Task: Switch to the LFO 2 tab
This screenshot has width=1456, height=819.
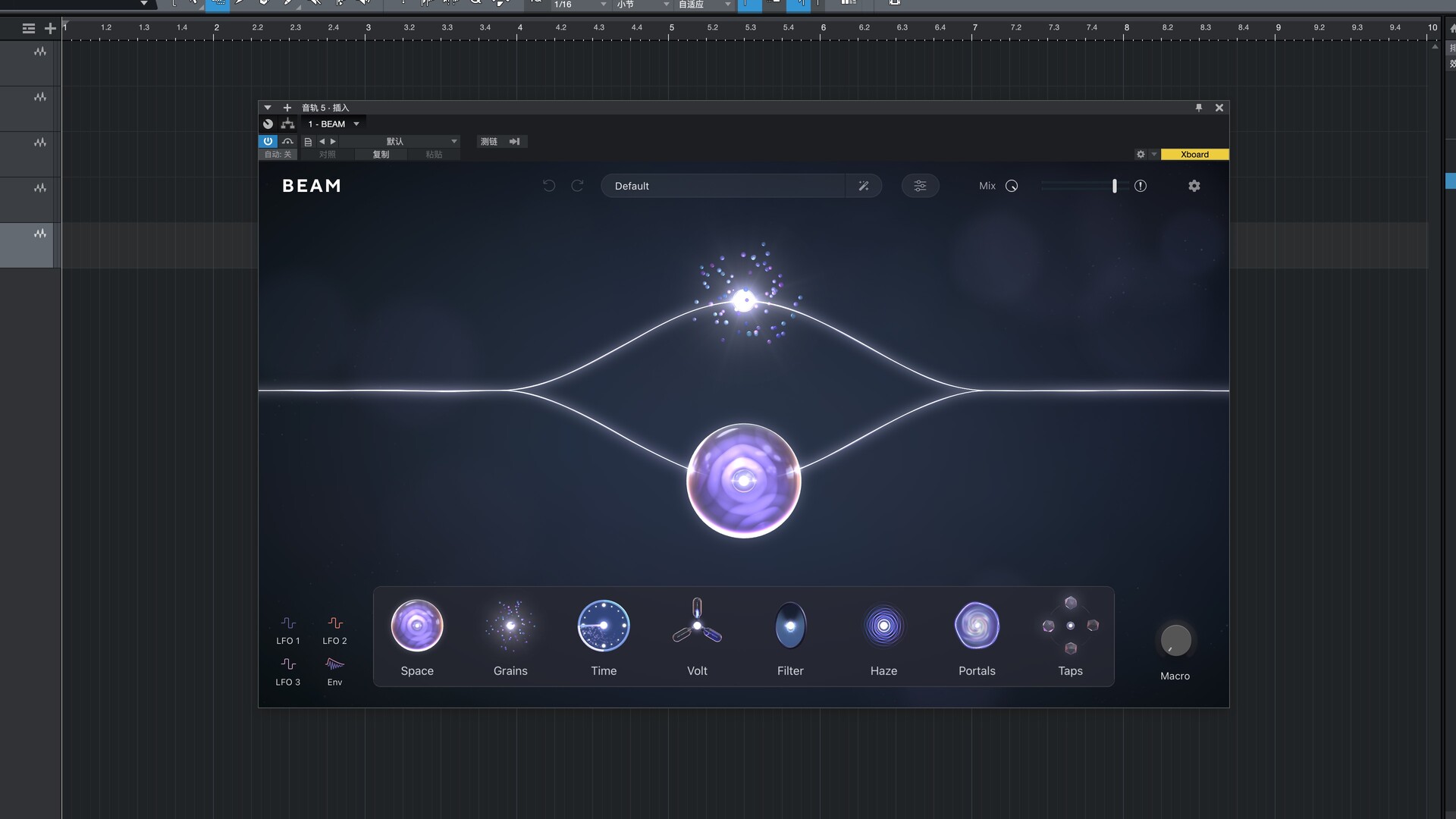Action: tap(335, 628)
